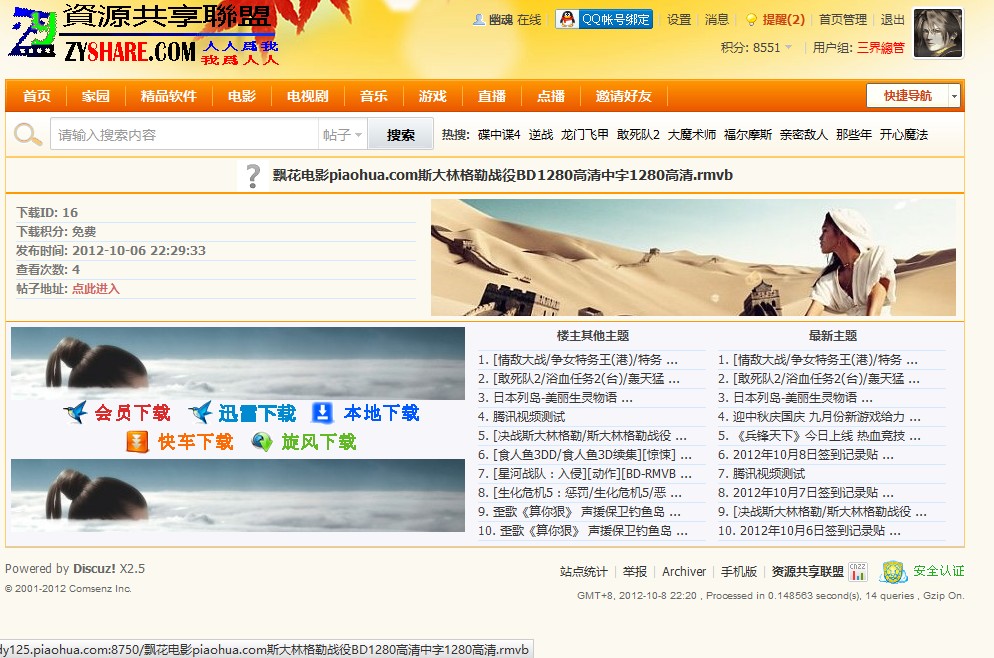The image size is (994, 658).
Task: Expand the 积分 8551 dropdown arrow
Action: (x=789, y=47)
